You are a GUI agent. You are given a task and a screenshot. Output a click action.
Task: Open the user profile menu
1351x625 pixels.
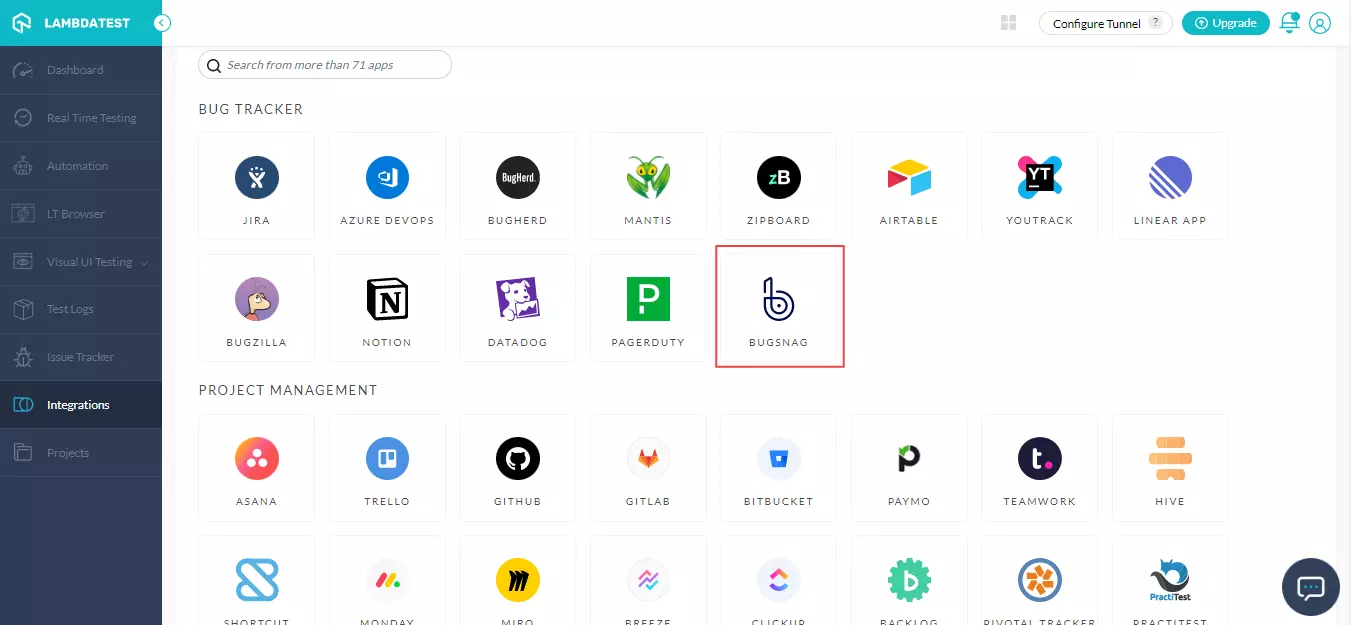tap(1320, 23)
